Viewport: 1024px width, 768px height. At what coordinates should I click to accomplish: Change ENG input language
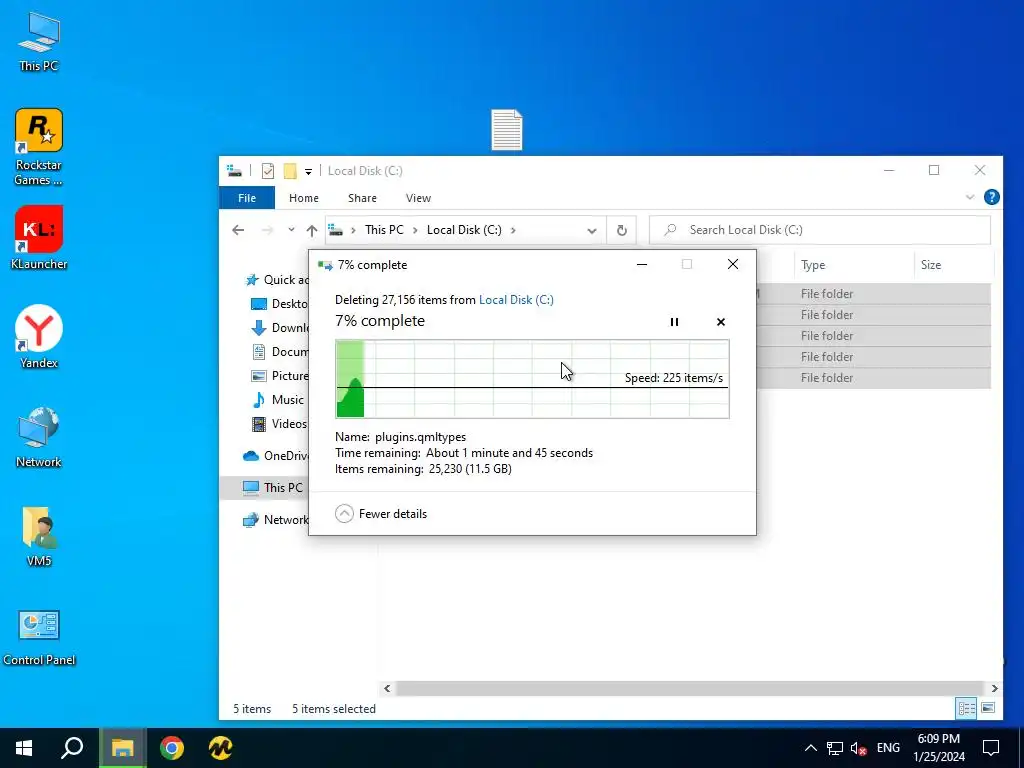888,748
